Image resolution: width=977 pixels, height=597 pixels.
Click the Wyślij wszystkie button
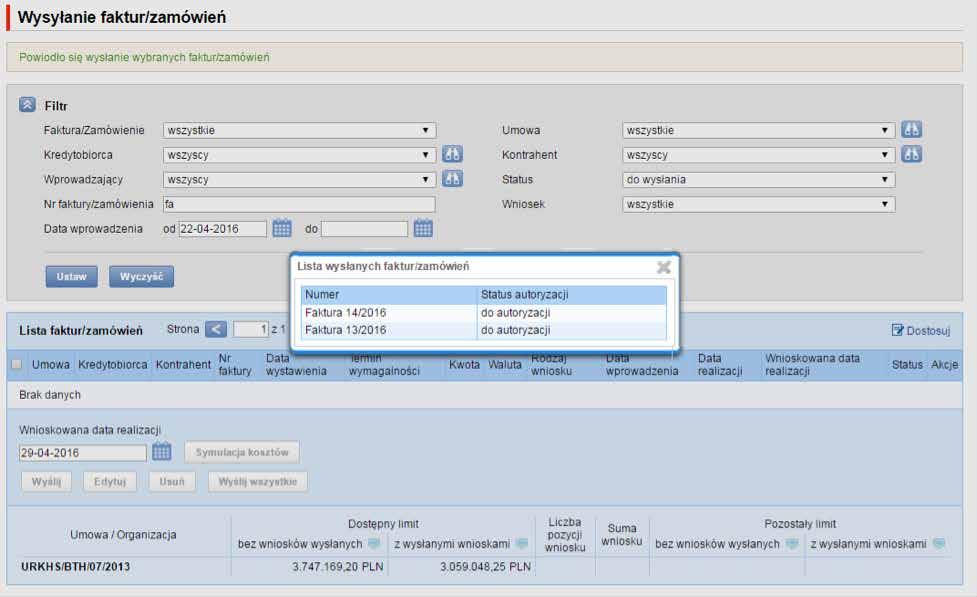click(x=257, y=482)
